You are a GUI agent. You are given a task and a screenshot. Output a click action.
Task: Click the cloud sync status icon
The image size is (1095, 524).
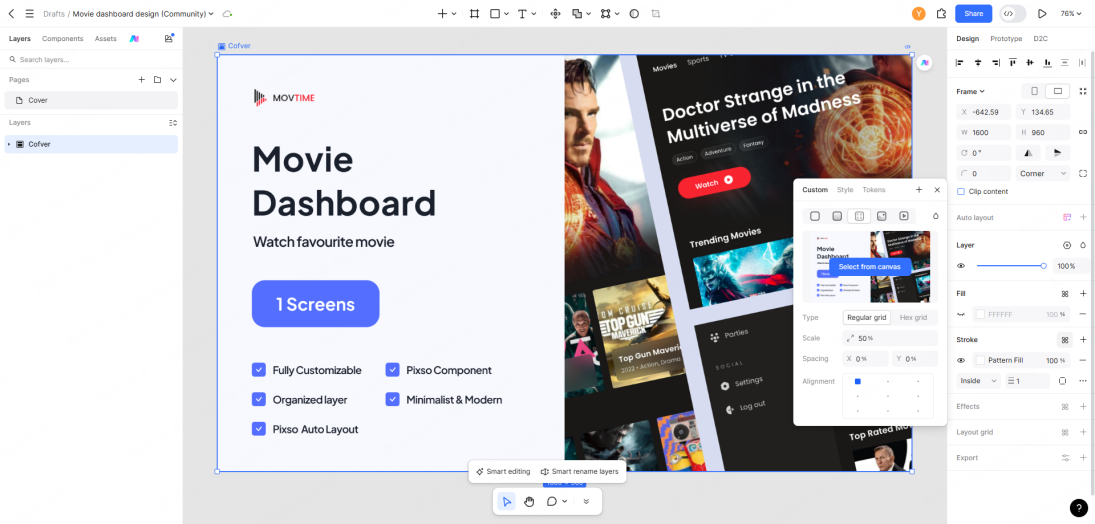point(227,13)
